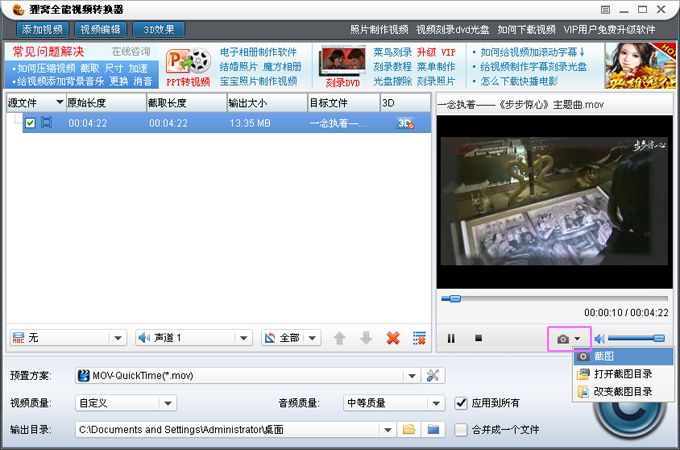Select the 13.35 MB output size cell
680x450 pixels.
click(250, 124)
